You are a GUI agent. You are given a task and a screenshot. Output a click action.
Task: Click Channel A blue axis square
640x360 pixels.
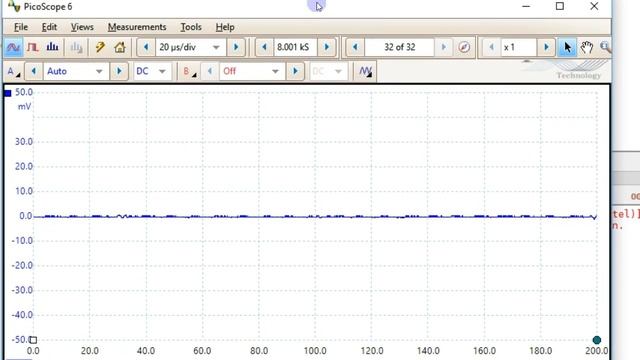pyautogui.click(x=8, y=93)
